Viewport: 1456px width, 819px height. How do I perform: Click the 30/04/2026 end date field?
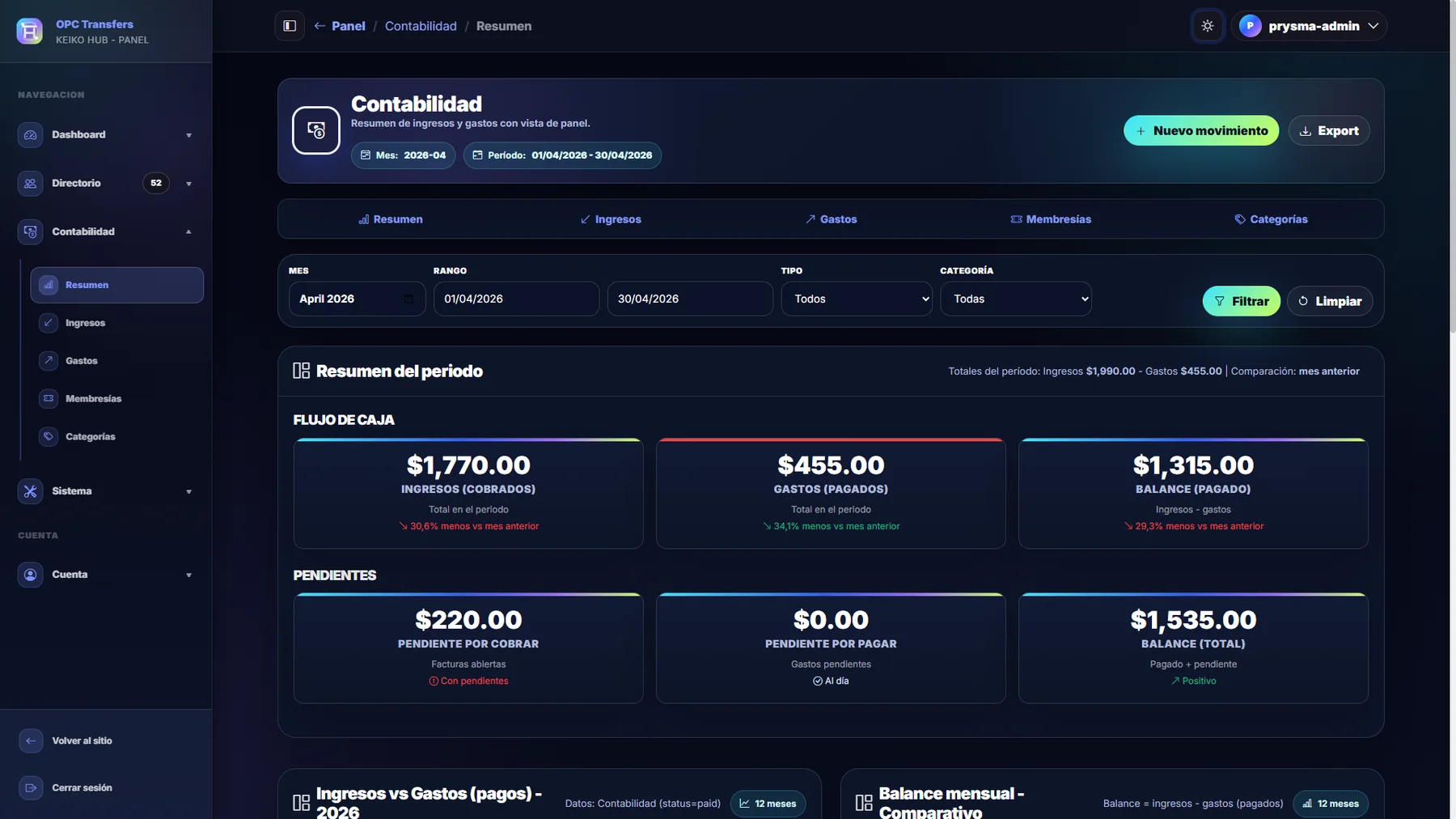[x=690, y=299]
